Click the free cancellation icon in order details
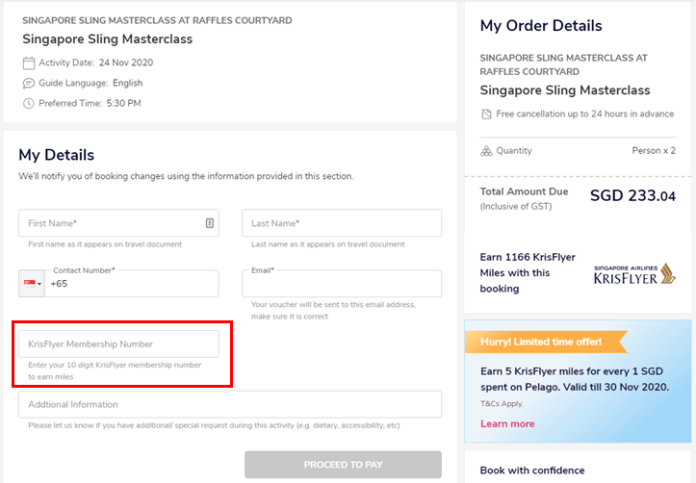Image resolution: width=696 pixels, height=483 pixels. (486, 114)
